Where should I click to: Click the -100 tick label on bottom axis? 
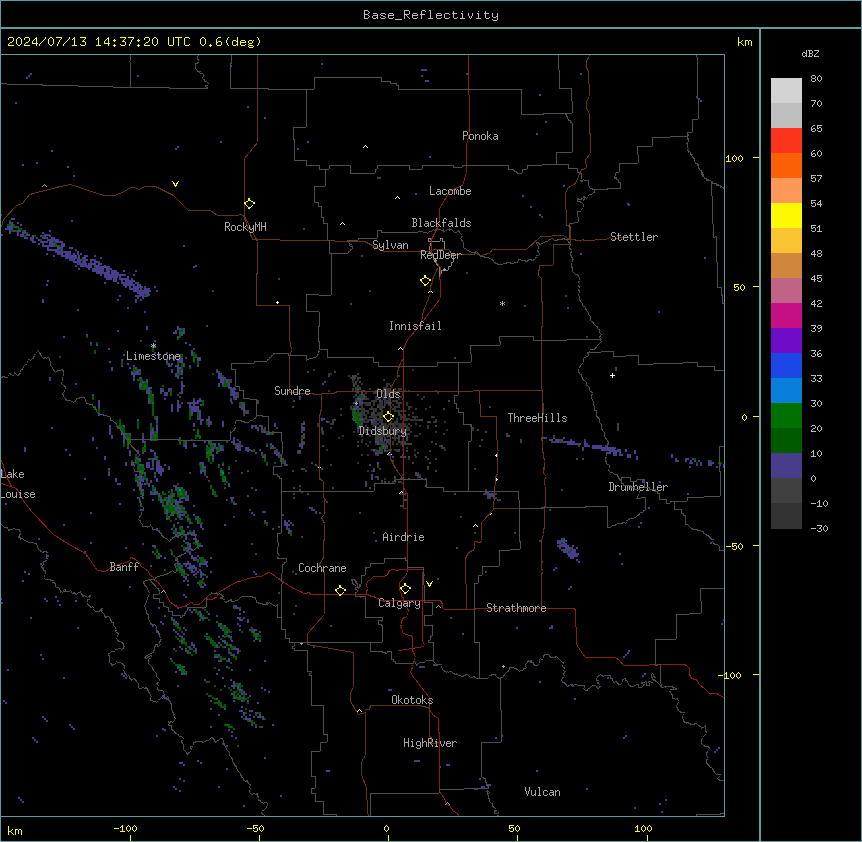pos(125,828)
